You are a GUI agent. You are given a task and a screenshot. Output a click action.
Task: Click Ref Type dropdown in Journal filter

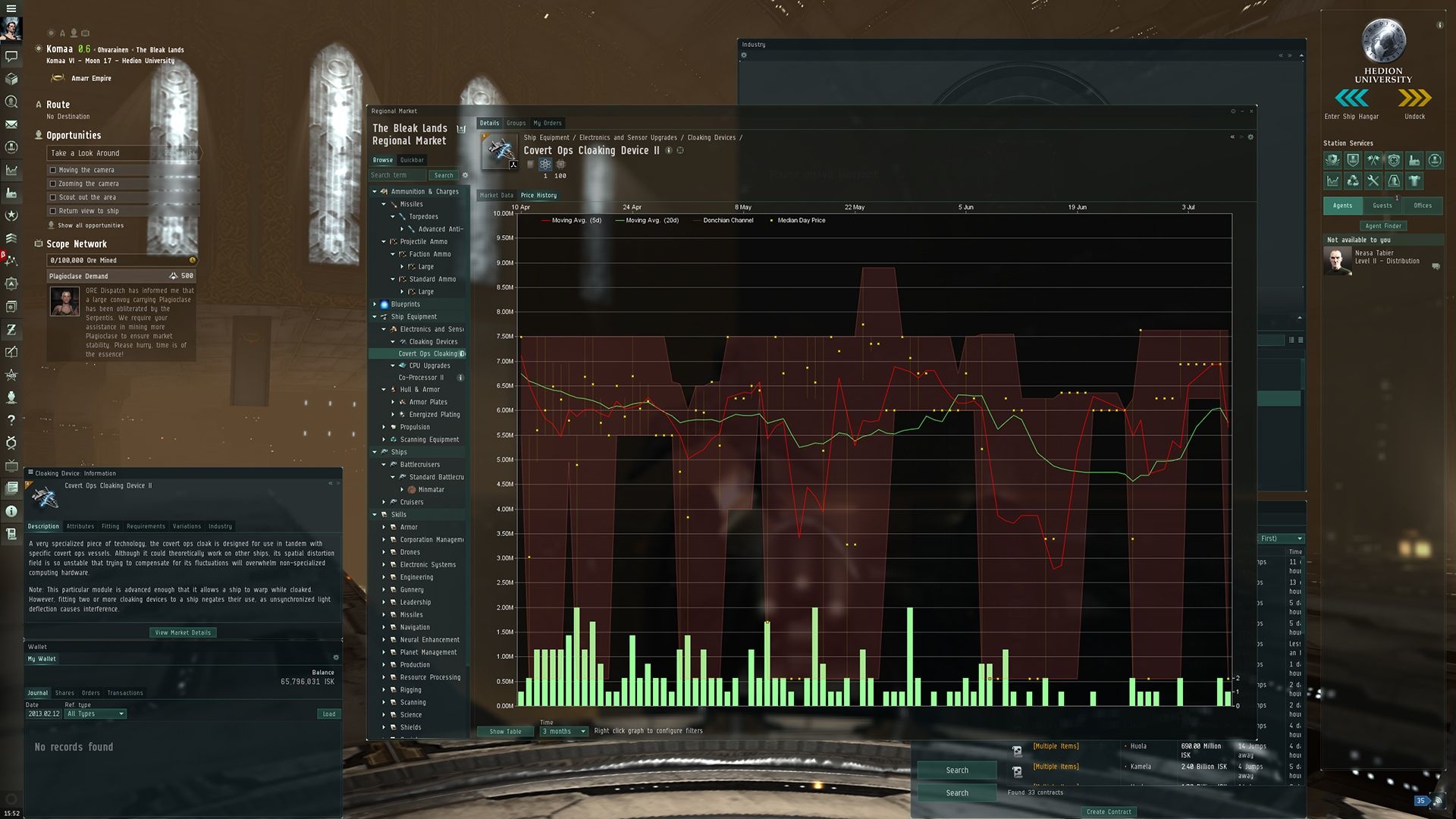(94, 714)
